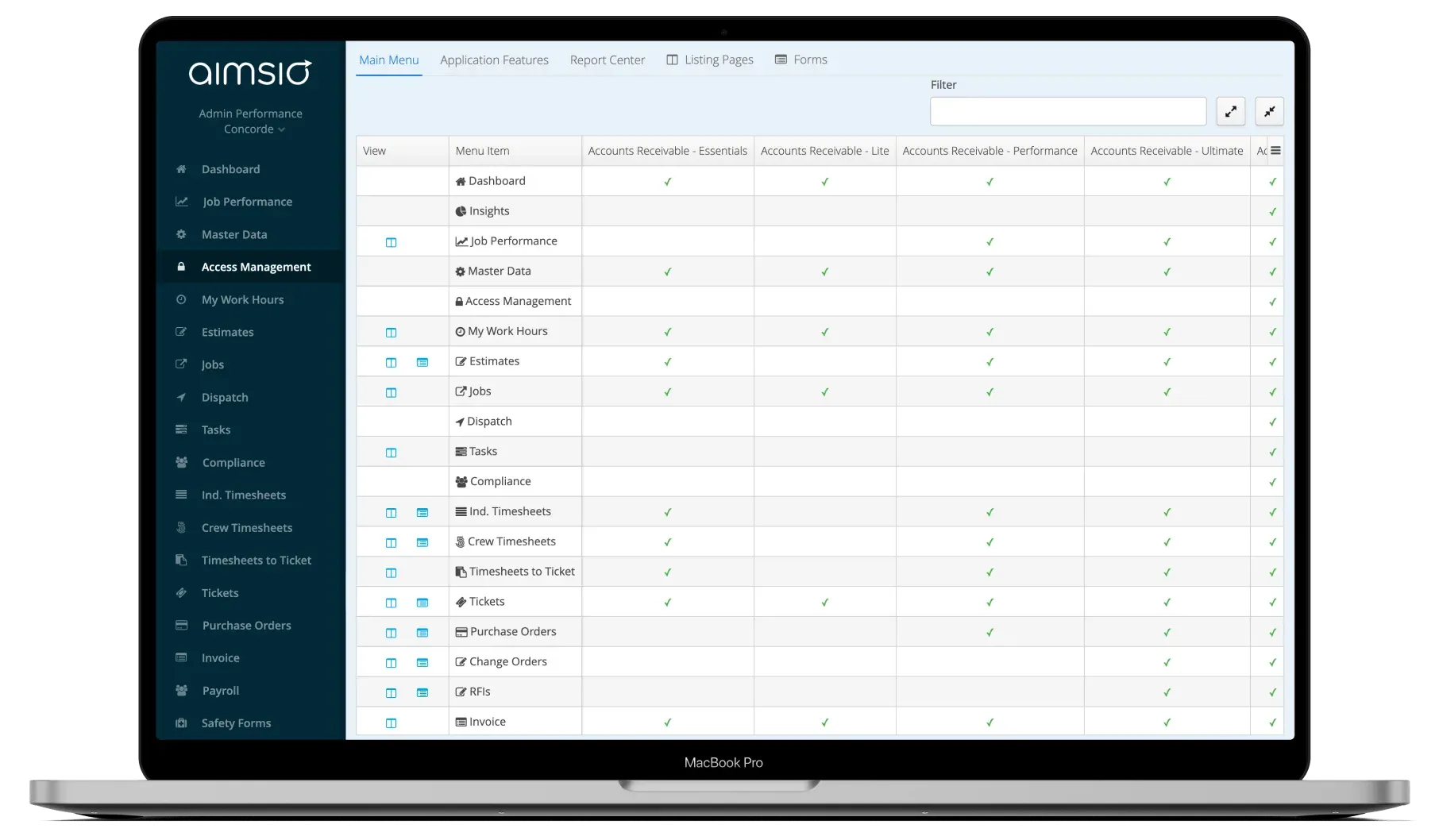Click inside the Filter text field
Viewport: 1439px width, 840px height.
(1067, 110)
